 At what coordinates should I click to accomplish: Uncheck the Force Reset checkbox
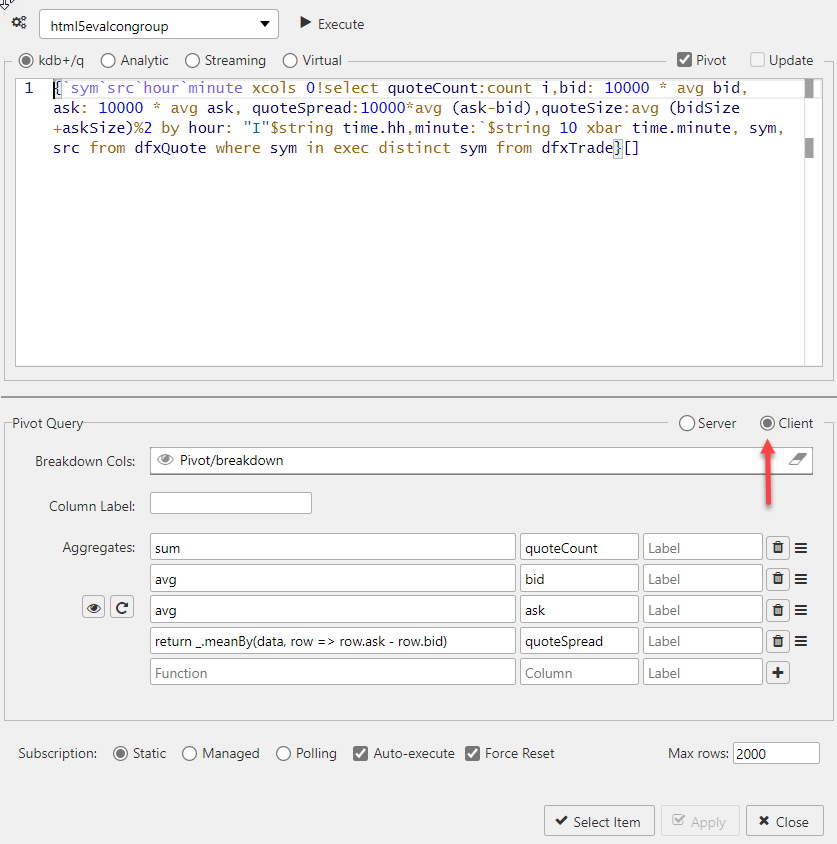pos(472,753)
